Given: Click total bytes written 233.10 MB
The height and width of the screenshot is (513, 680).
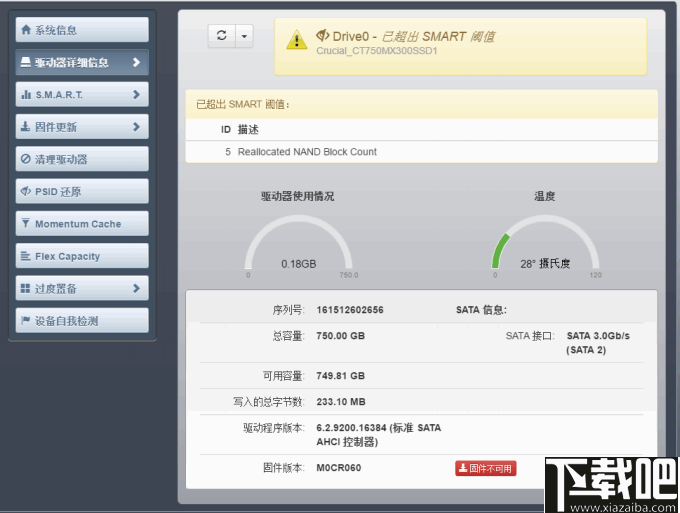Looking at the screenshot, I should (341, 402).
